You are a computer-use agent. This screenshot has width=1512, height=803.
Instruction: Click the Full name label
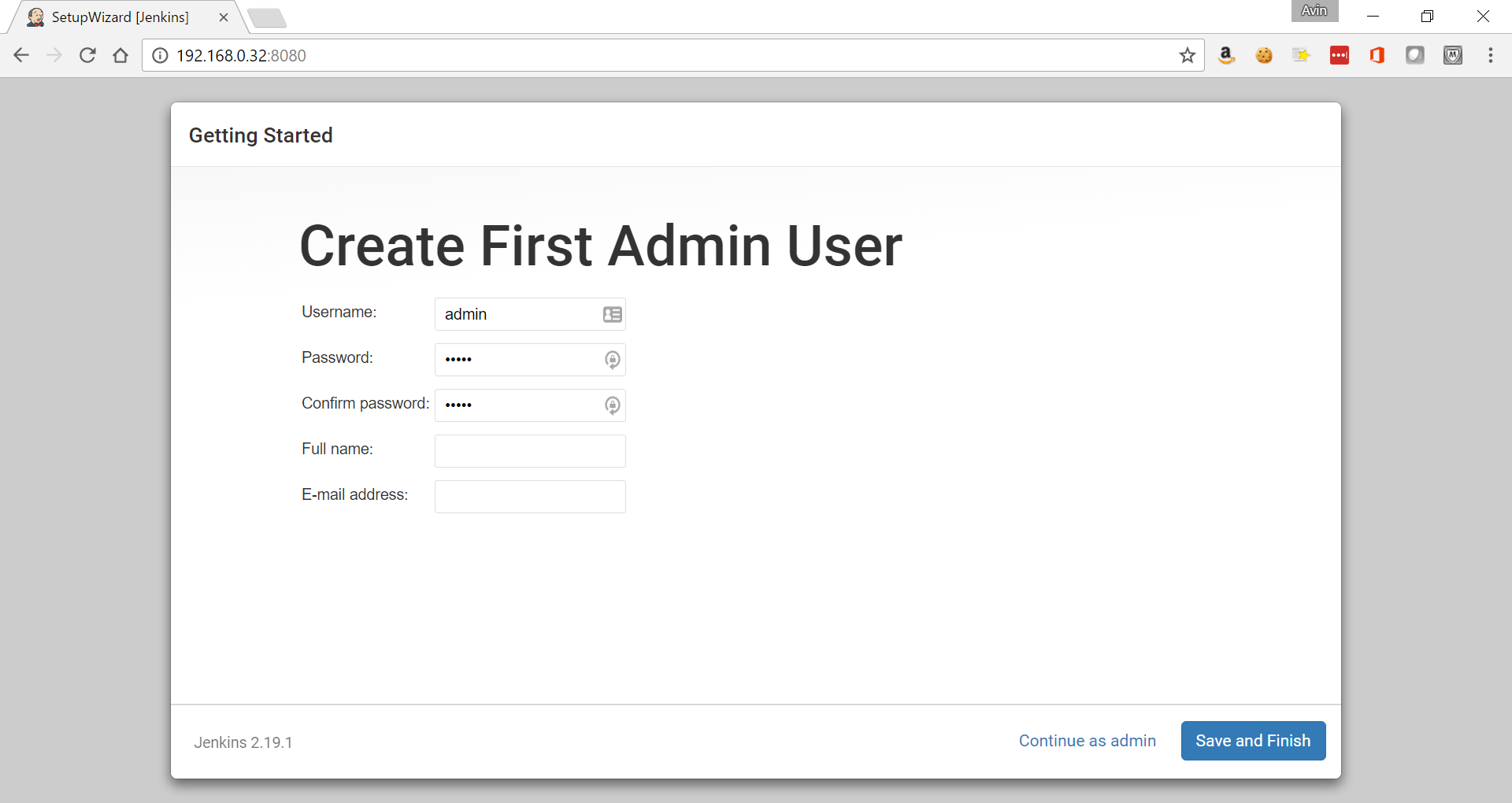[337, 449]
